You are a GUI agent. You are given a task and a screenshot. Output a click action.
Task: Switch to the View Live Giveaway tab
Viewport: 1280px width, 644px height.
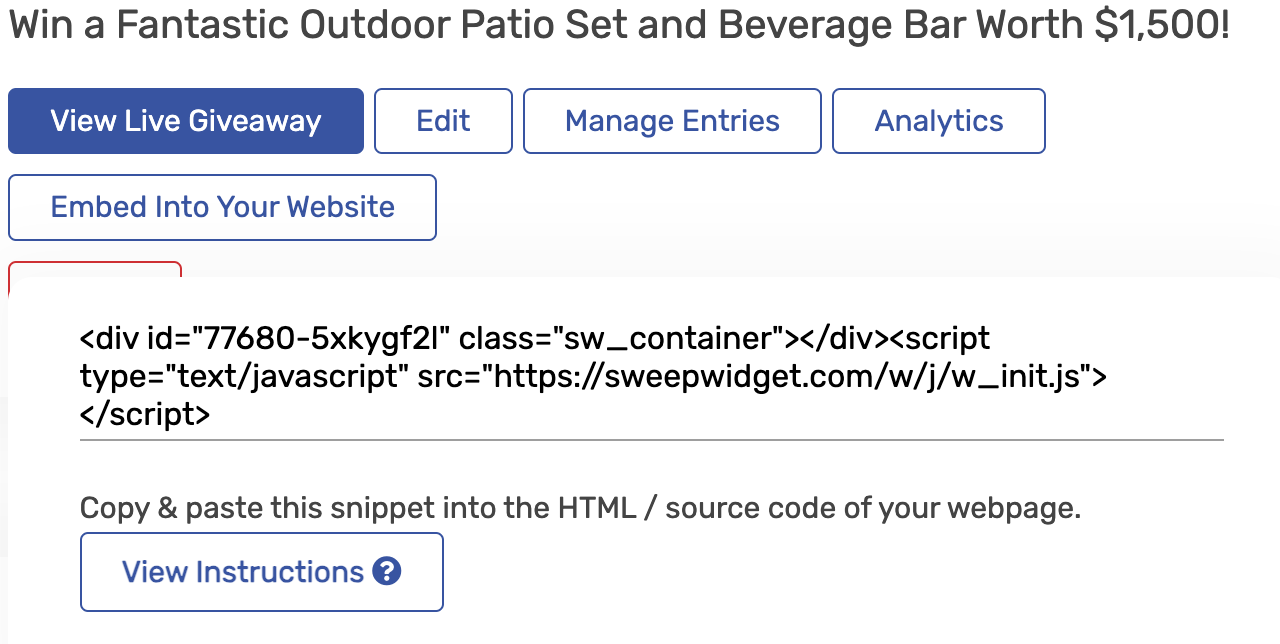(185, 120)
